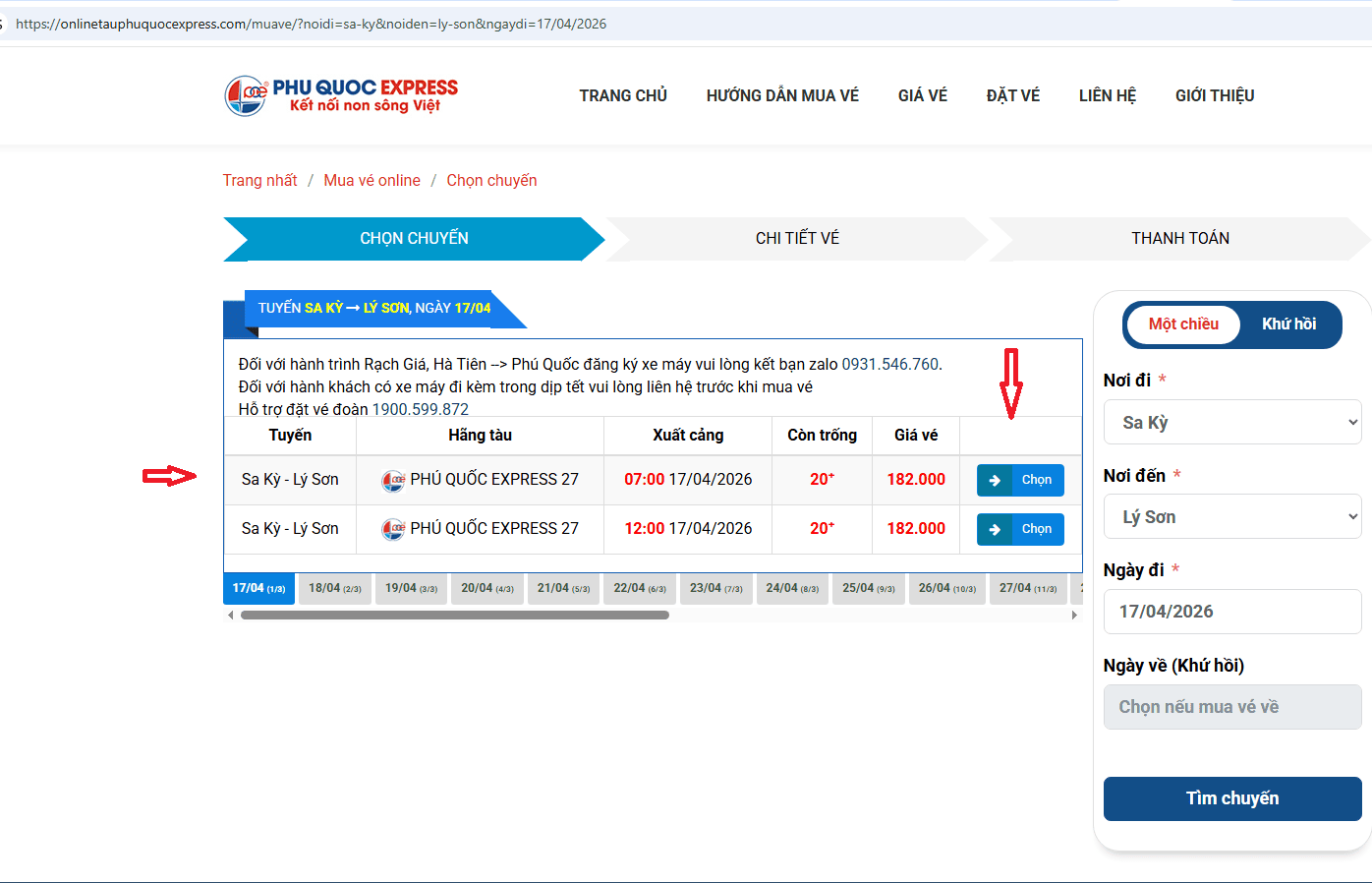Open the Nơi đi departure dropdown

click(x=1232, y=422)
